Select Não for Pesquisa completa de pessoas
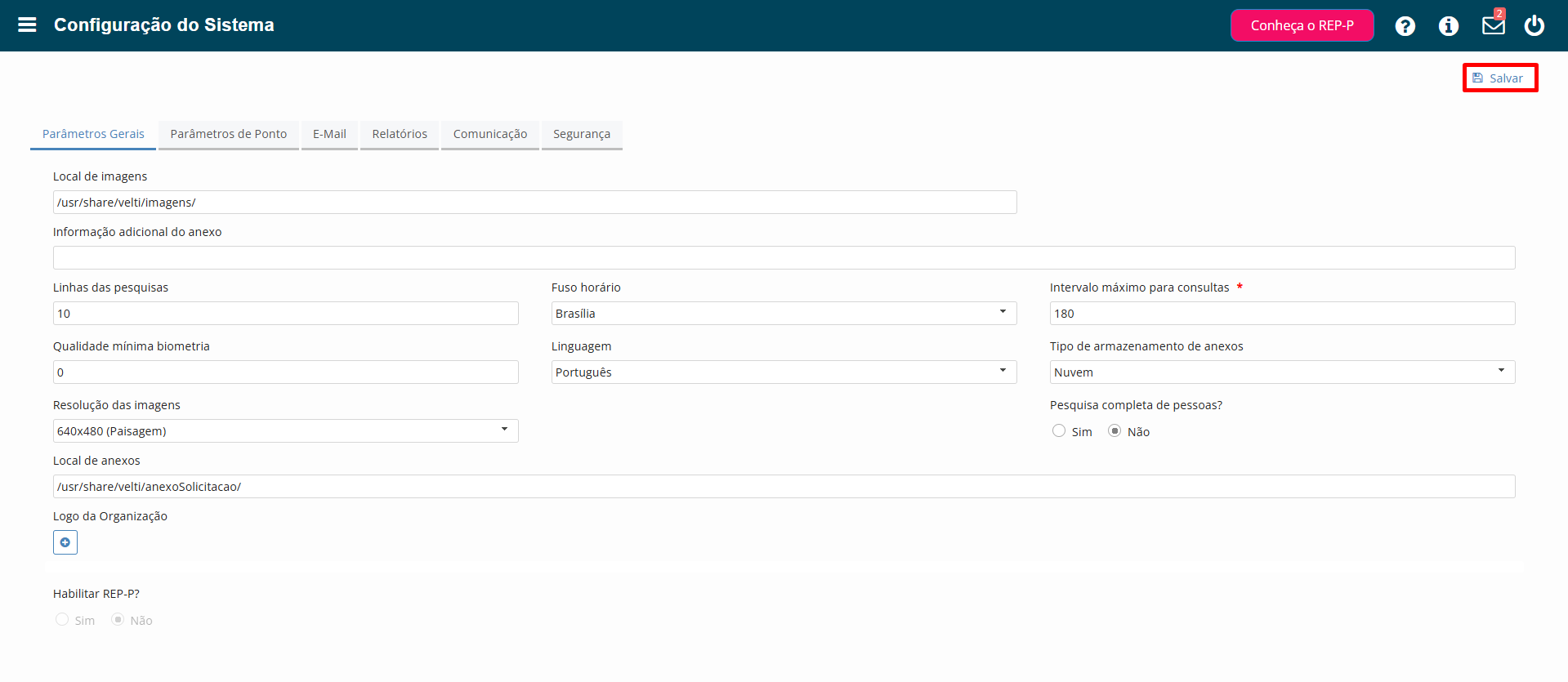 (x=1115, y=430)
